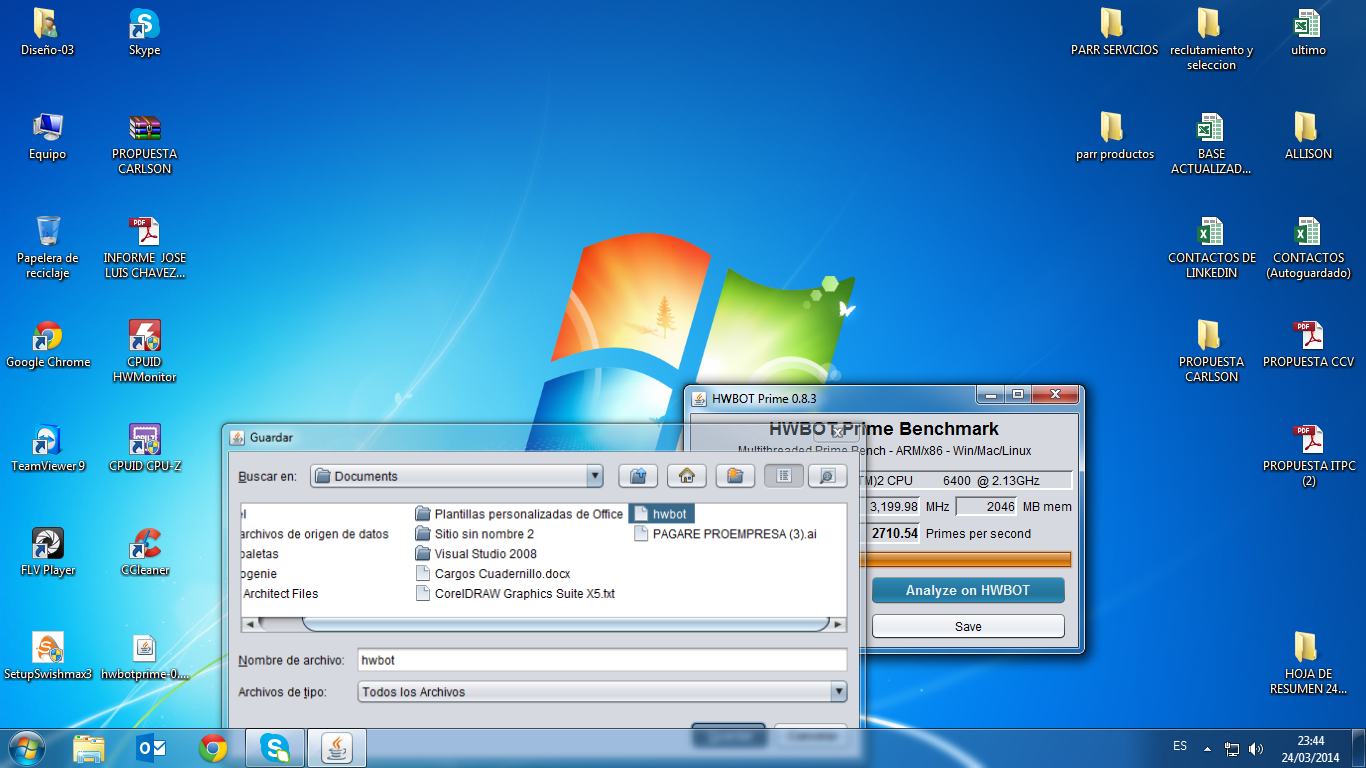Screen dimensions: 1366x768
Task: Open the 'Archivos de tipo' dropdown
Action: tap(602, 691)
